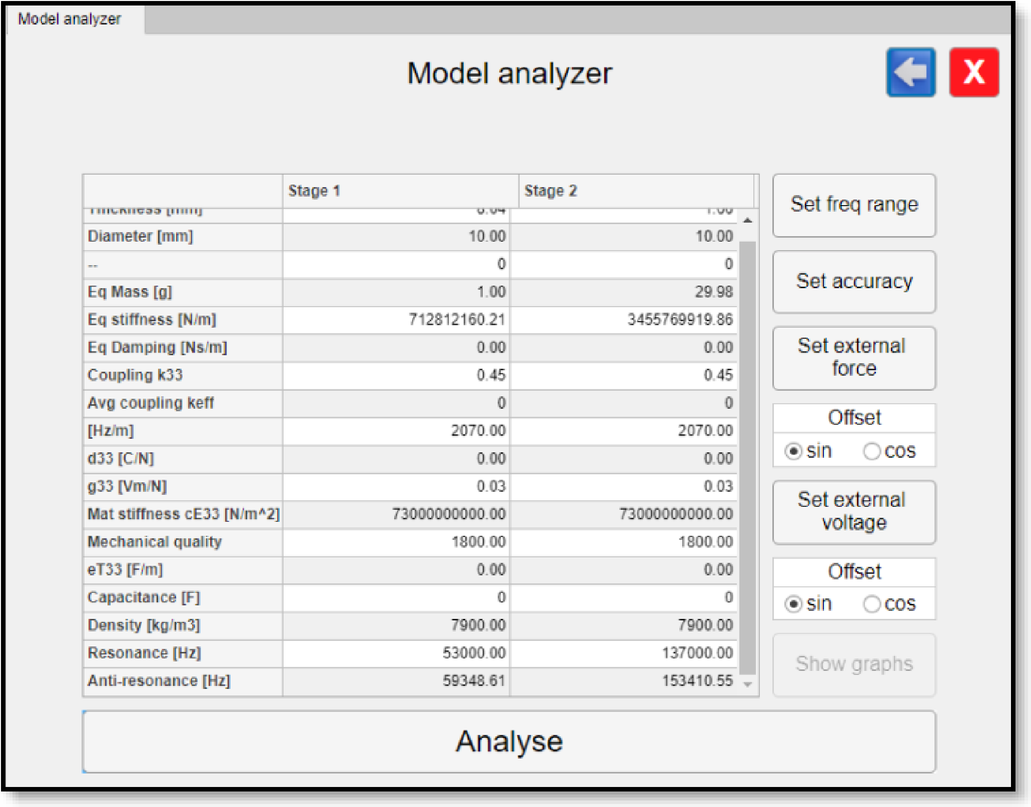
Task: Choose cos offset below Set external voltage
Action: pyautogui.click(x=872, y=604)
